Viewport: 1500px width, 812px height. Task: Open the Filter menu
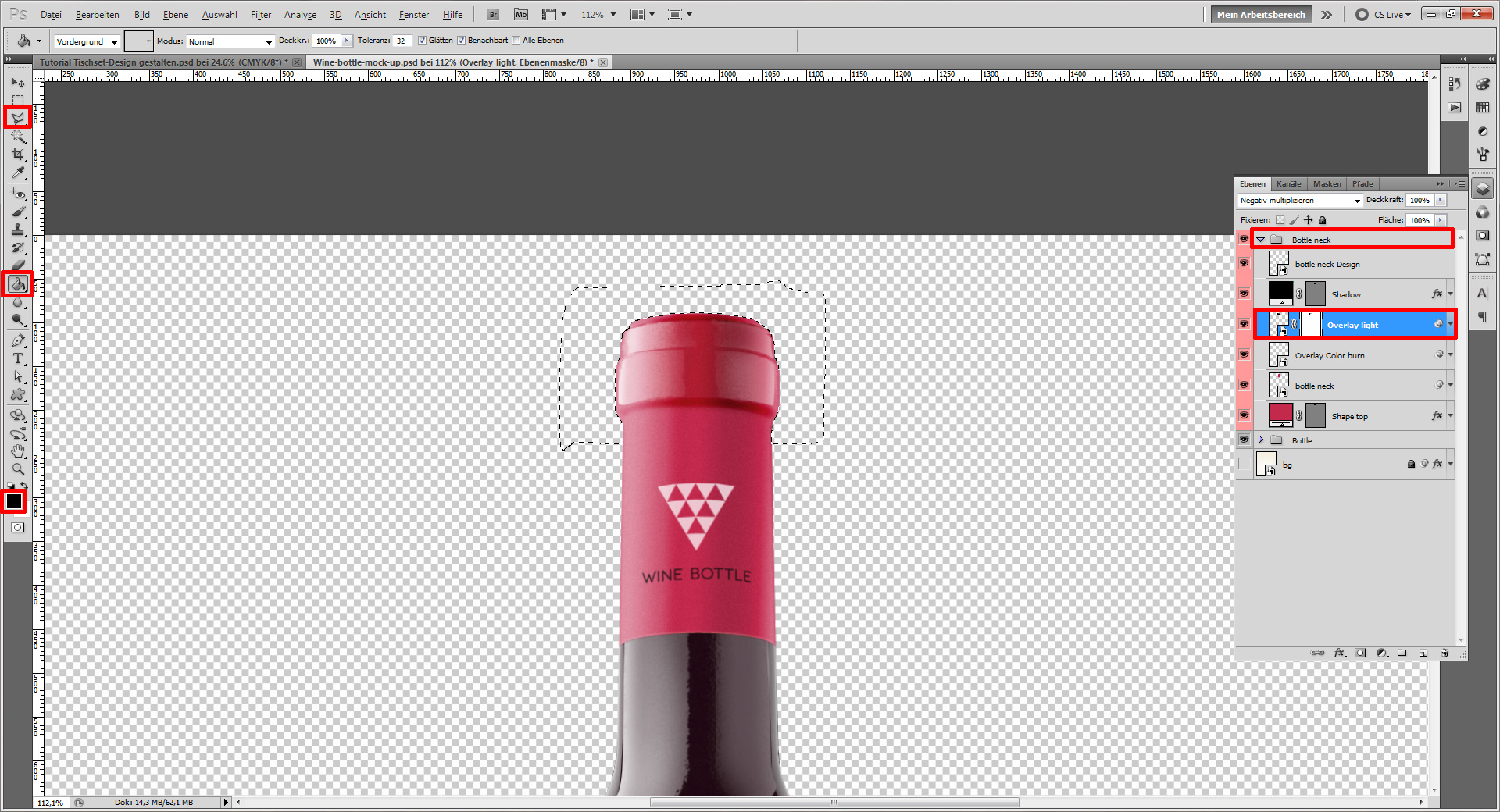(260, 14)
